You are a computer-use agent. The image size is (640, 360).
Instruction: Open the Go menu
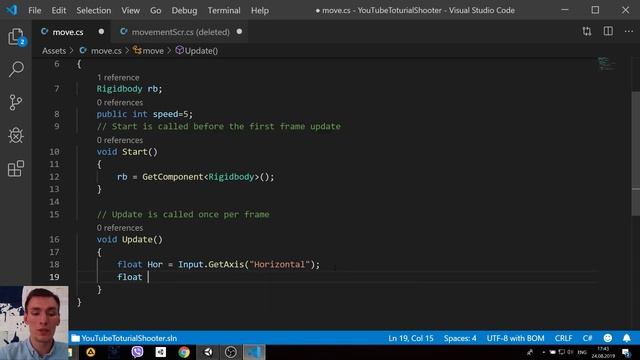pyautogui.click(x=156, y=10)
